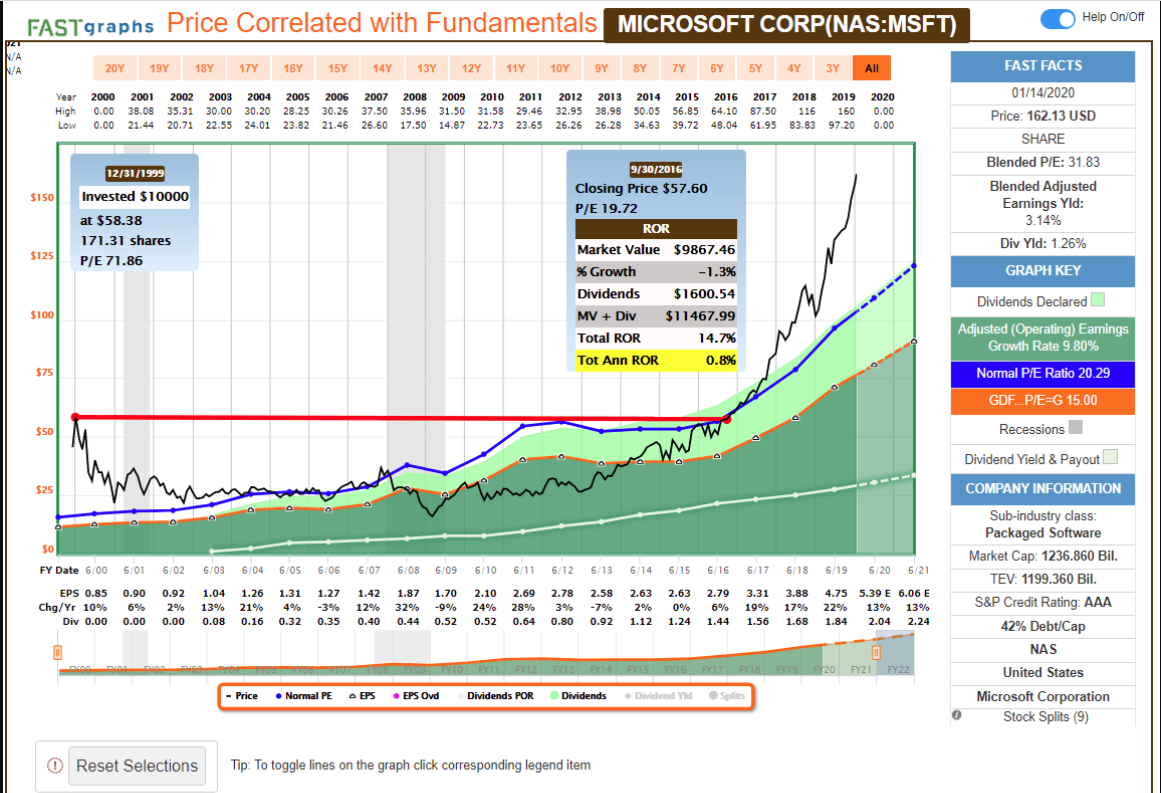This screenshot has width=1161, height=793.
Task: Click the right range slider handle
Action: coord(876,652)
